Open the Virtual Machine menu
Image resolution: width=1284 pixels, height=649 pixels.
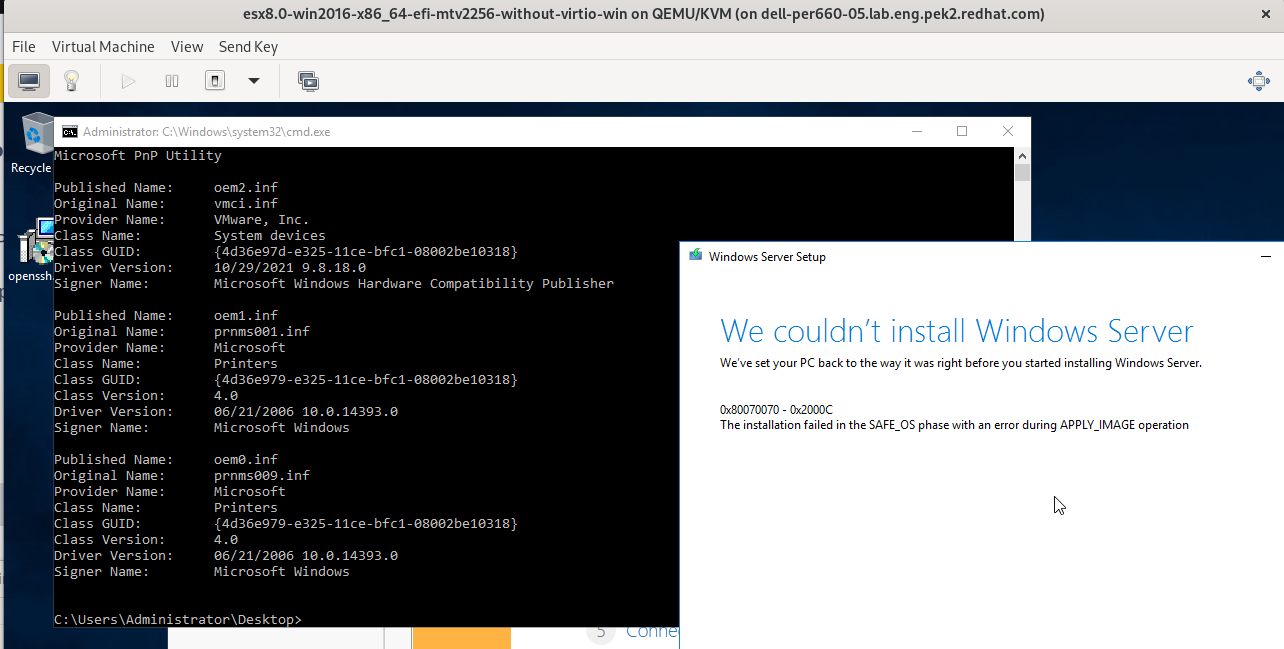coord(103,47)
